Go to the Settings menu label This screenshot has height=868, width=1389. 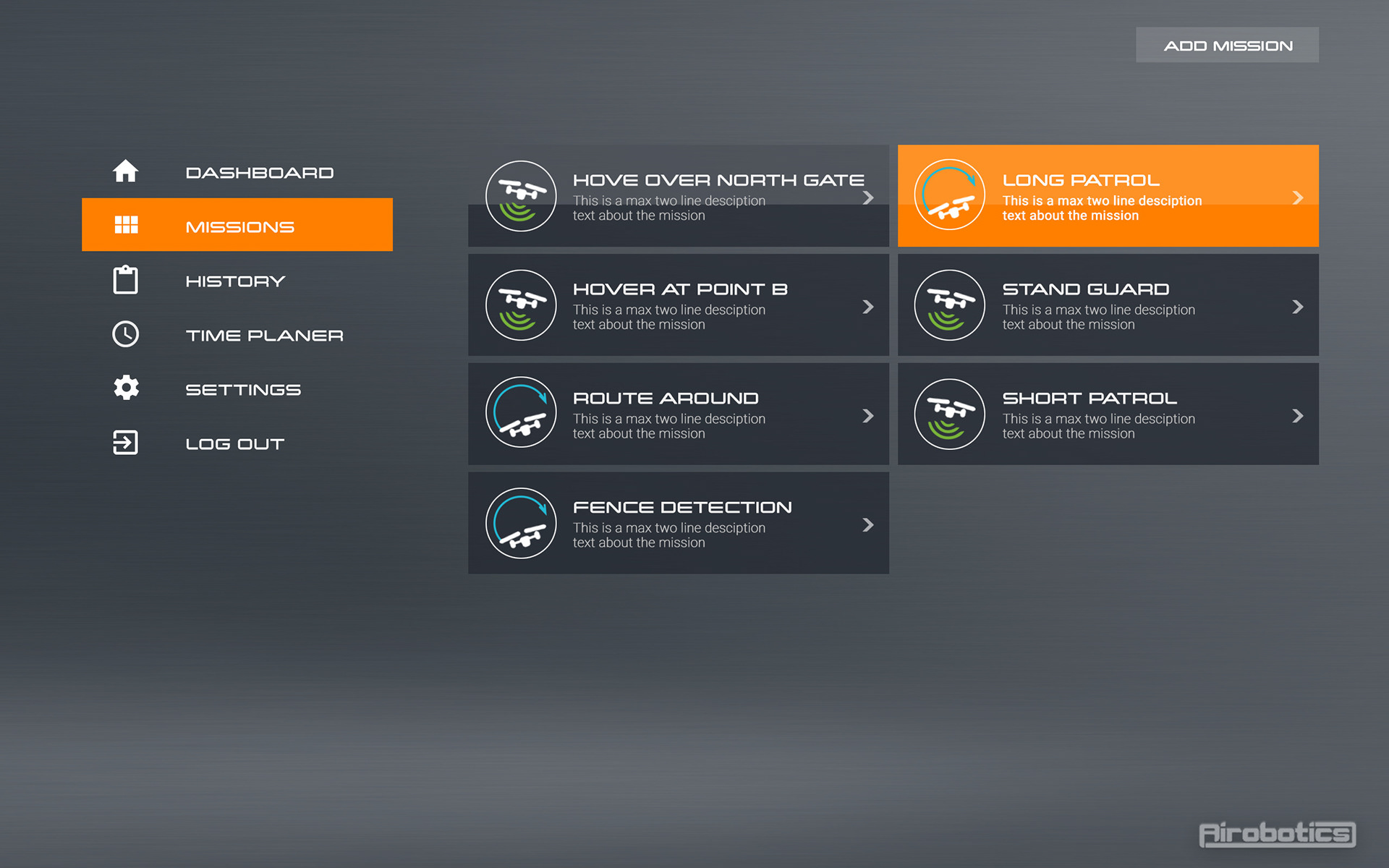click(x=243, y=390)
